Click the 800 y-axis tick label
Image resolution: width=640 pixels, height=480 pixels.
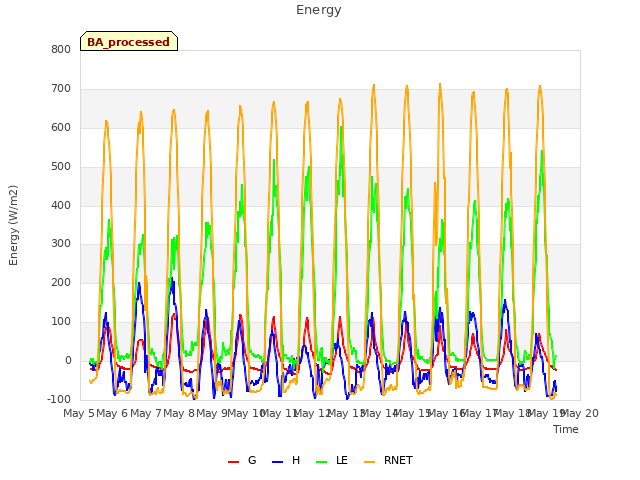click(61, 50)
